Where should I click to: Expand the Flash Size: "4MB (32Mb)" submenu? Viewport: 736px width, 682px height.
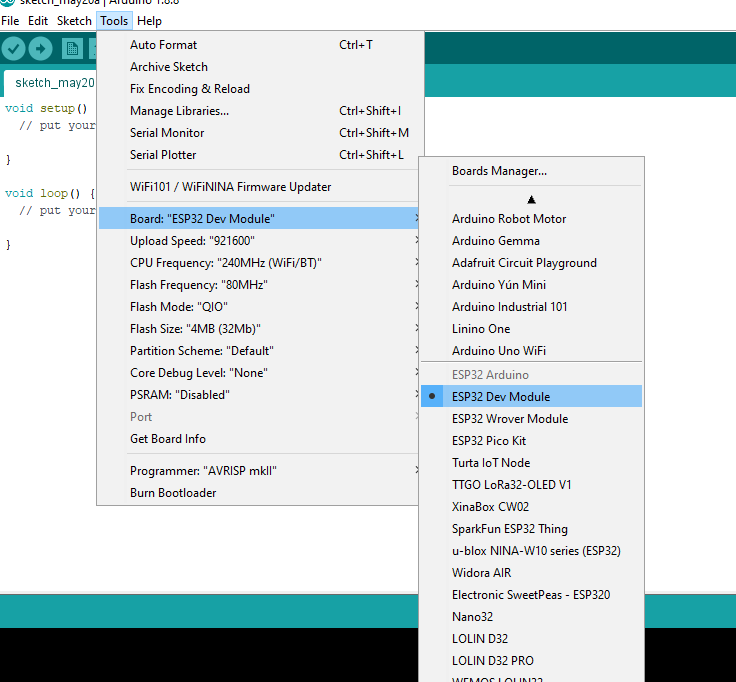tap(258, 329)
